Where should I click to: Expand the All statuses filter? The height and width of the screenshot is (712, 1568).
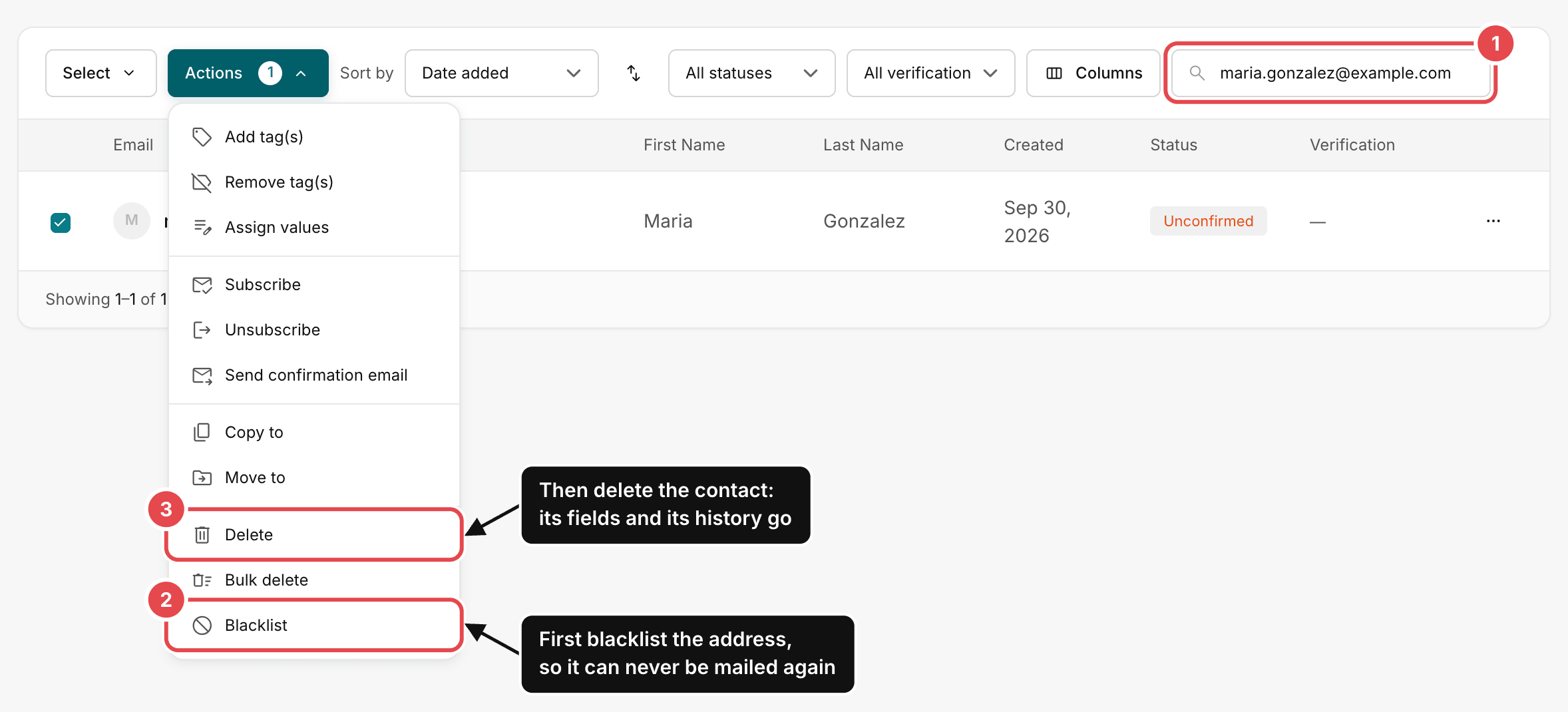tap(751, 73)
